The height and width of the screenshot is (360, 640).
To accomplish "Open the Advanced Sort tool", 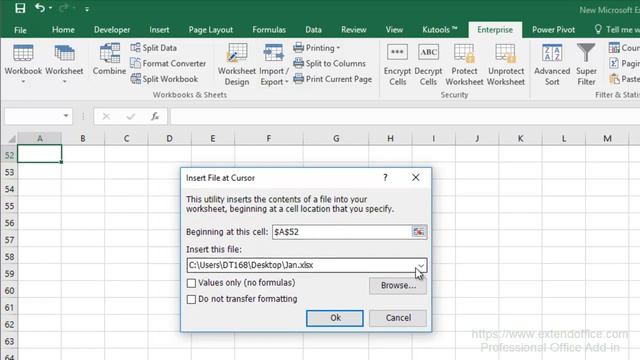I will point(552,65).
